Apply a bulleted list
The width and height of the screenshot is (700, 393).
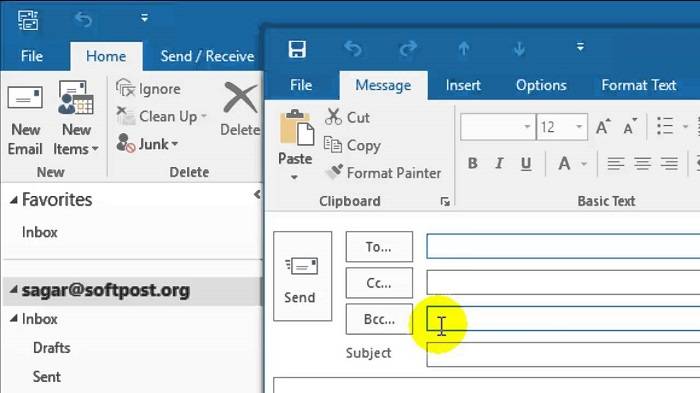coord(665,126)
